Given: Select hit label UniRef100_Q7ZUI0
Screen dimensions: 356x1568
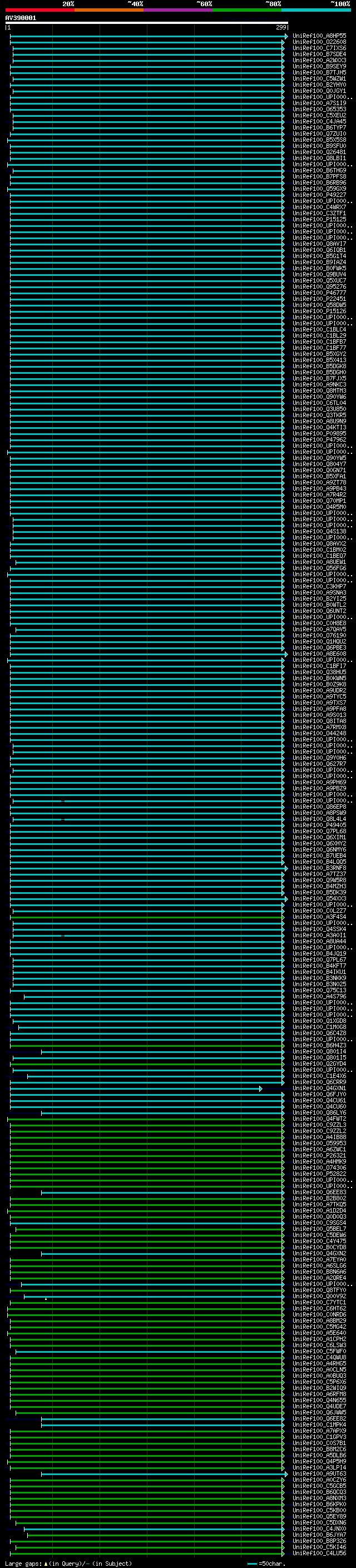Looking at the screenshot, I should [x=319, y=134].
